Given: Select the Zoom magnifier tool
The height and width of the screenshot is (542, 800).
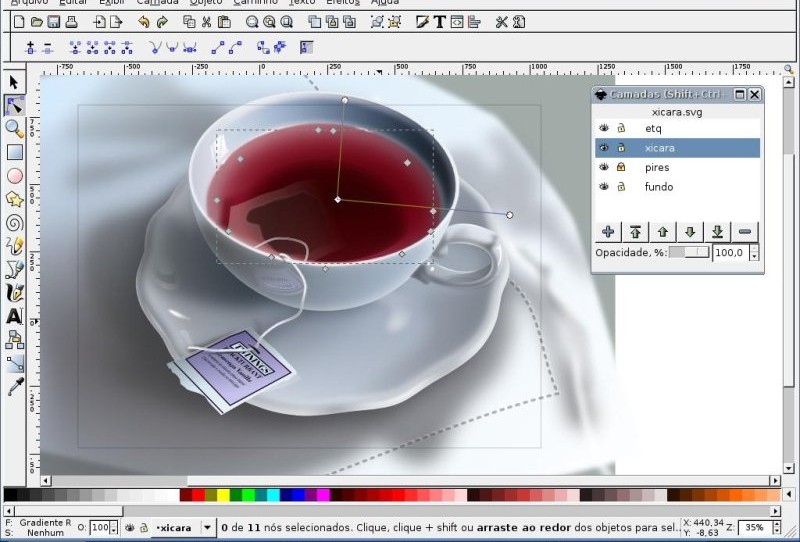Looking at the screenshot, I should click(14, 129).
